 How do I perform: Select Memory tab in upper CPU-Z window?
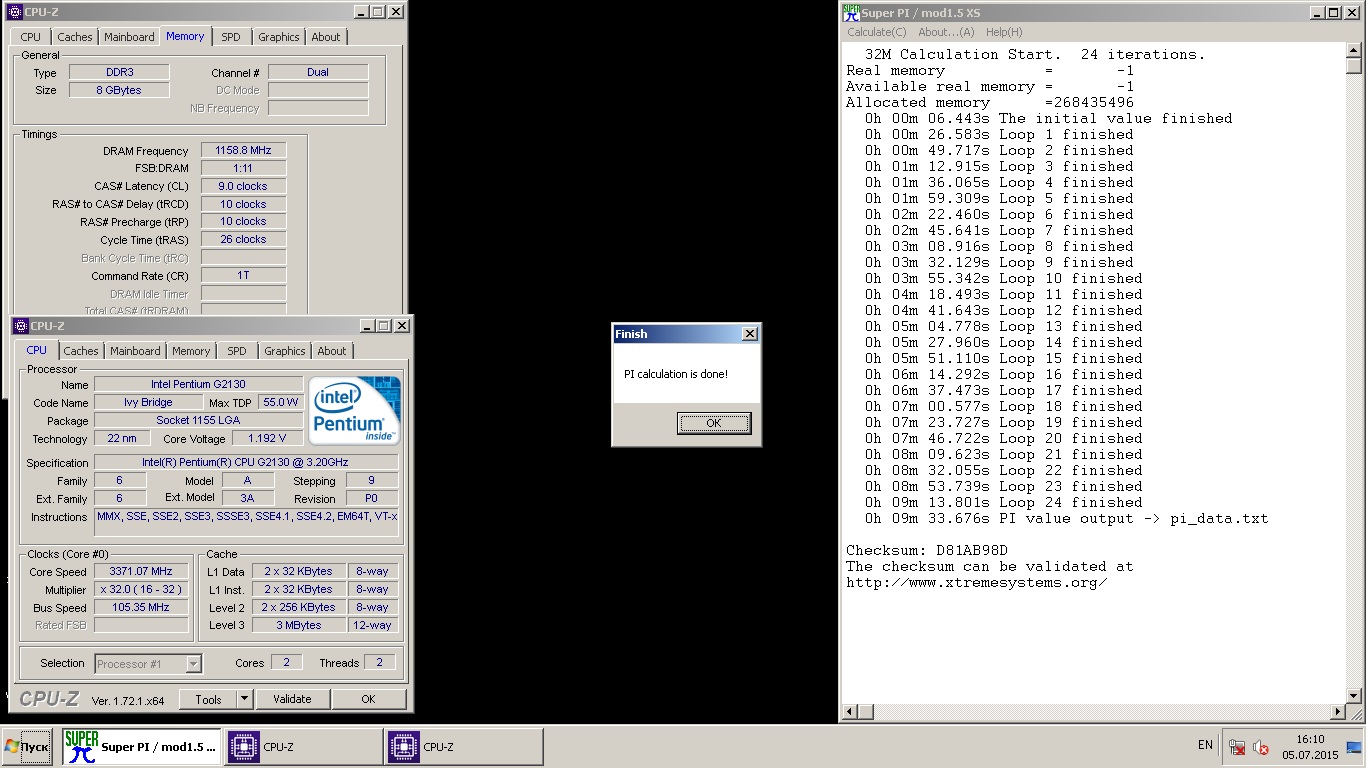pos(185,36)
